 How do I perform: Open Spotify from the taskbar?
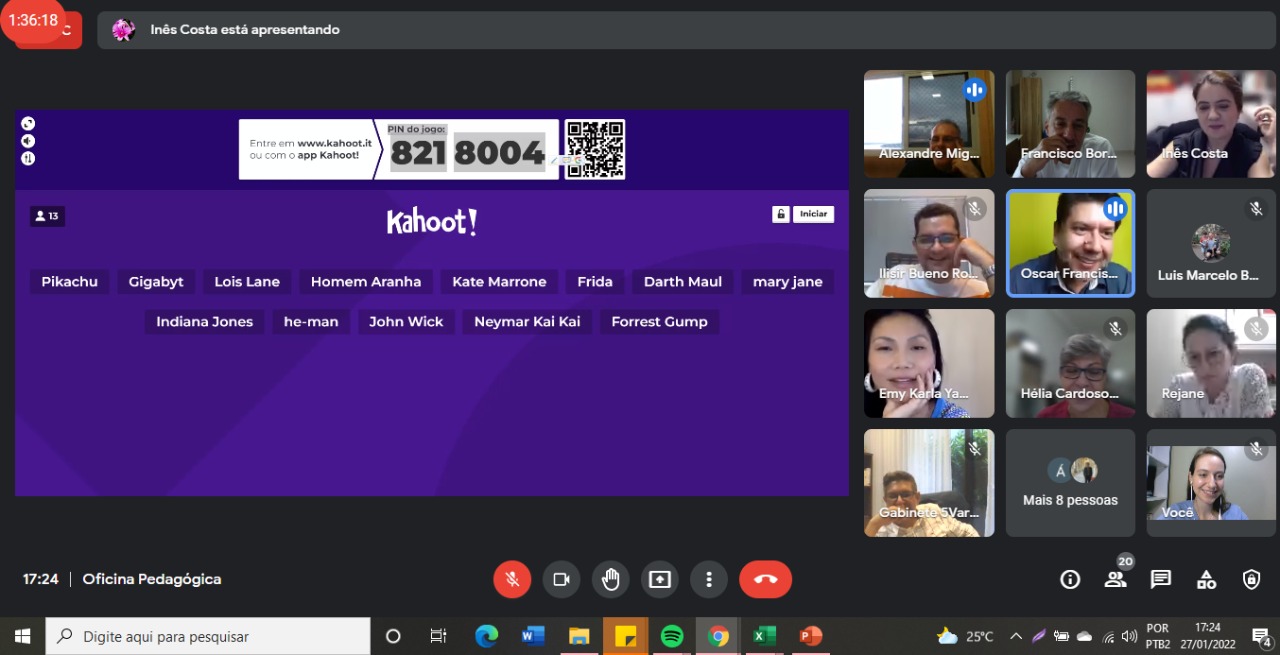[672, 636]
